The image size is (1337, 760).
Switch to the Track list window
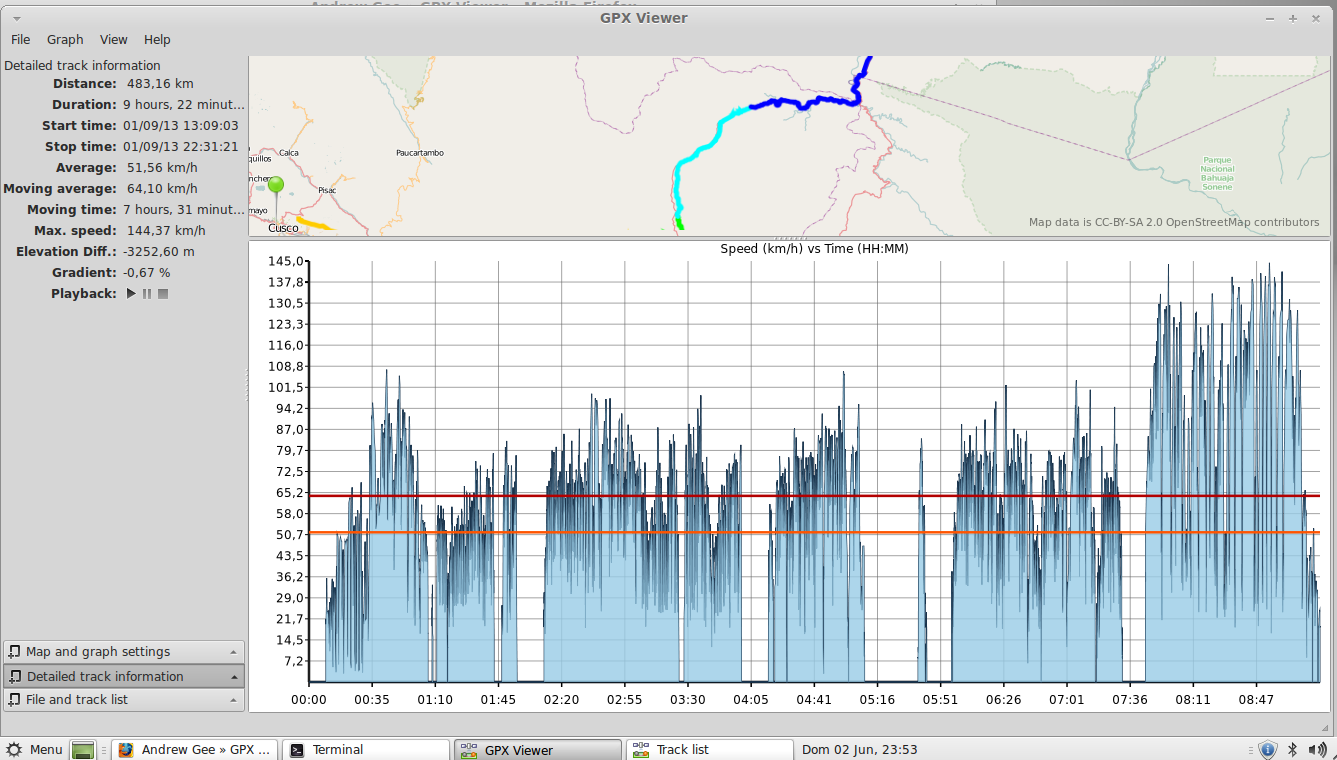708,750
